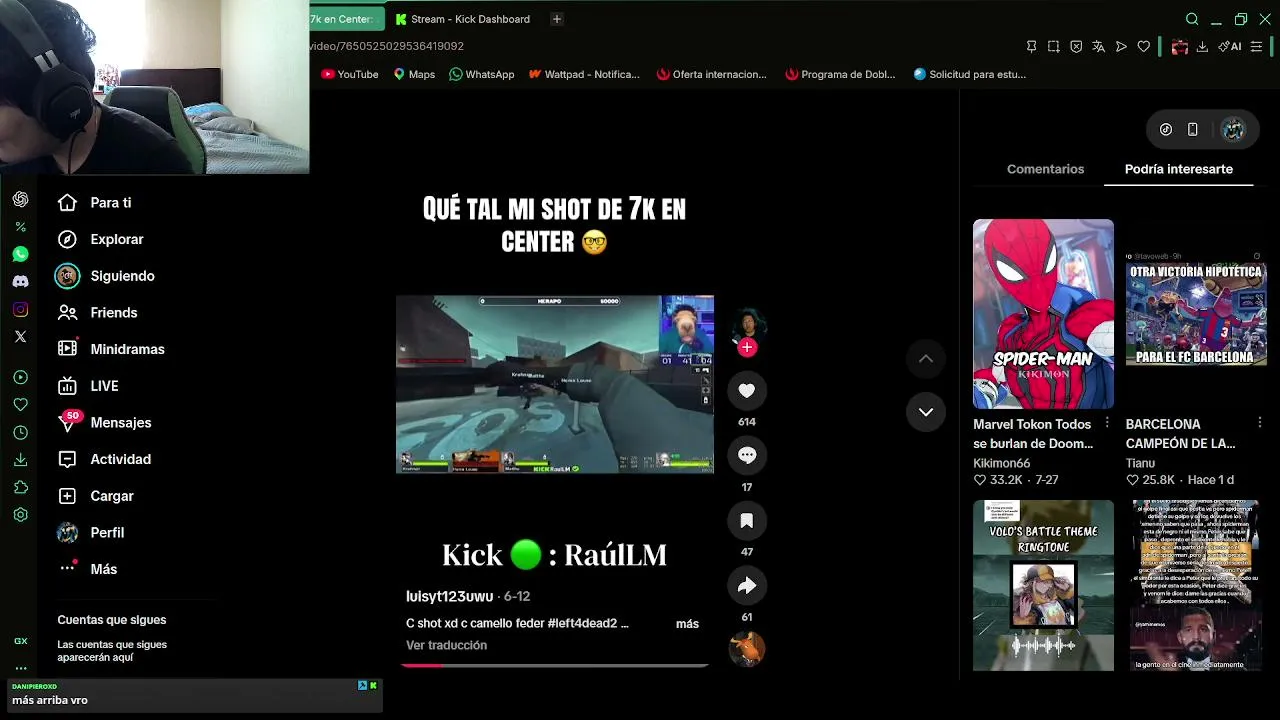Add page to bookmarks with the heart icon
The height and width of the screenshot is (720, 1280).
pyautogui.click(x=1144, y=46)
